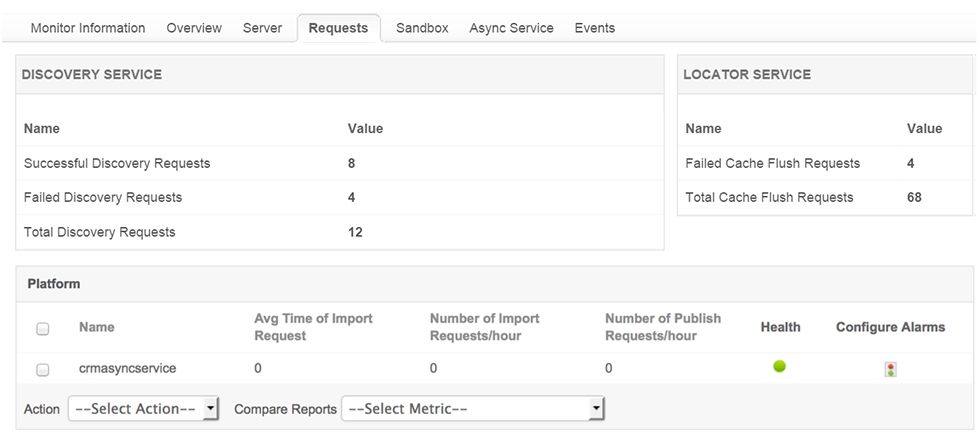Click the Avg Time of Import Request header
The image size is (980, 444).
pos(313,327)
